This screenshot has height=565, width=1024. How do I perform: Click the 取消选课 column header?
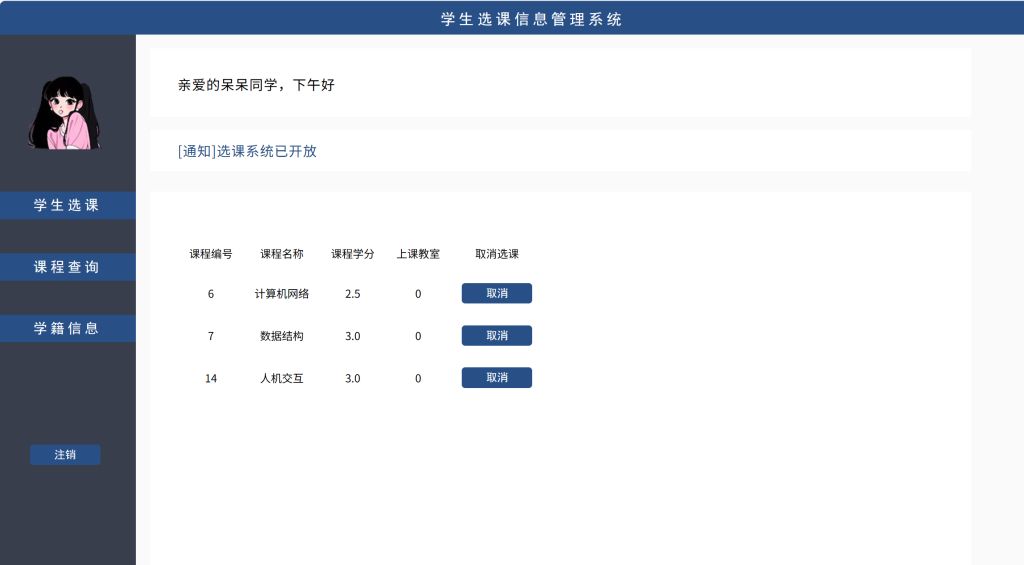point(497,254)
